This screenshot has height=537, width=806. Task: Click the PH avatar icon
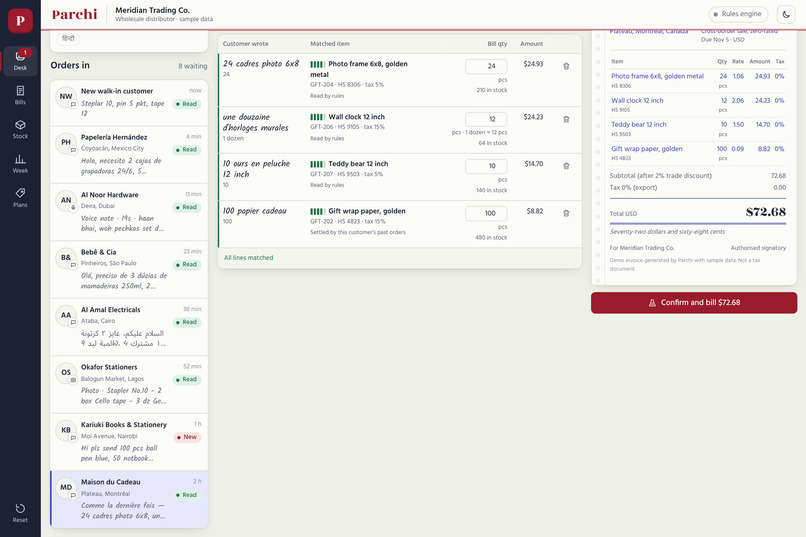point(66,142)
